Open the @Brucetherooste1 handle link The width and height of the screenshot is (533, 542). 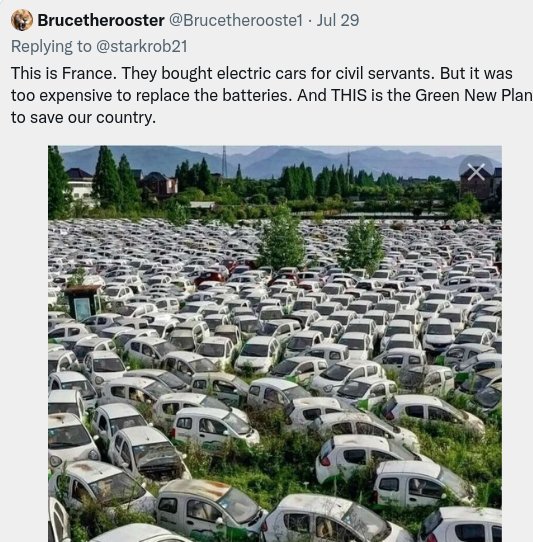(x=236, y=20)
